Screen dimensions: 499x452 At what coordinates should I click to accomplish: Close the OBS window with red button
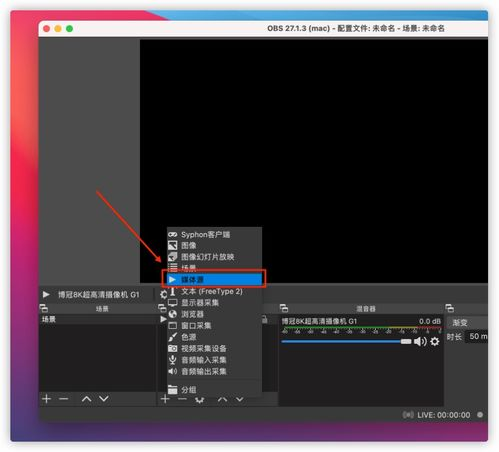(46, 29)
